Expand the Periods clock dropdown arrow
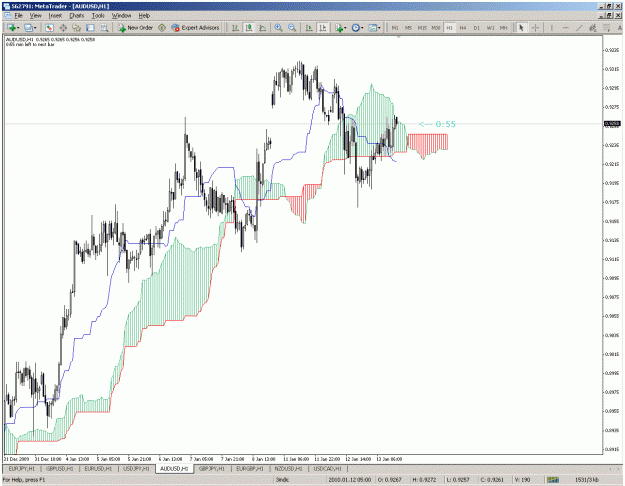Screen dimensions: 625x486 (x=362, y=28)
